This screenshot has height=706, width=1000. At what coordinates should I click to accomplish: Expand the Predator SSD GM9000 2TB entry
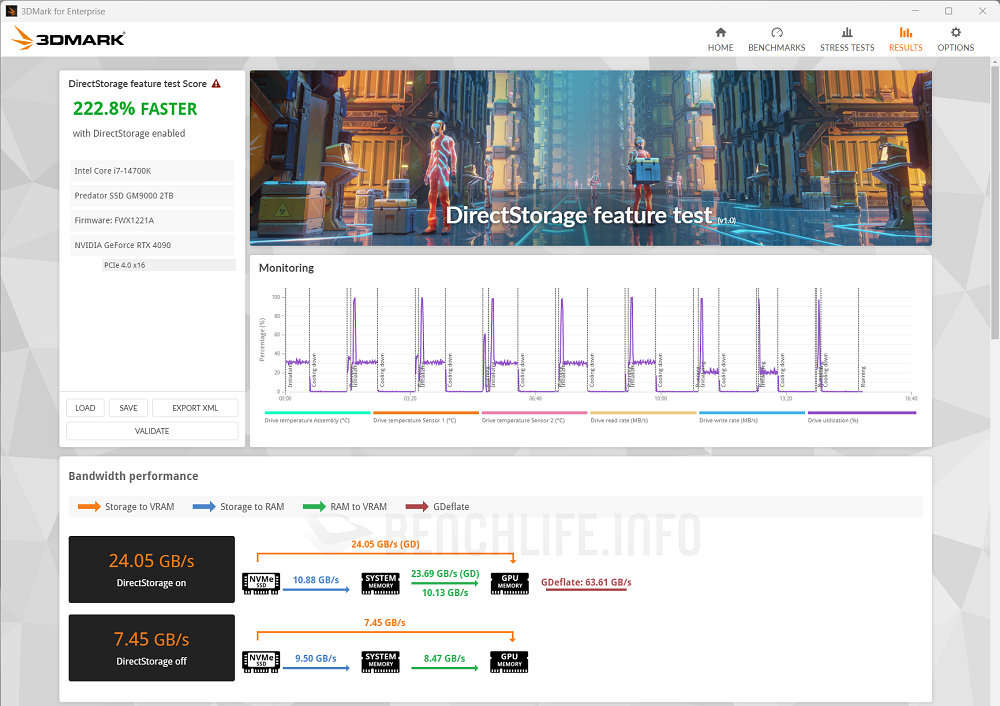pyautogui.click(x=151, y=195)
